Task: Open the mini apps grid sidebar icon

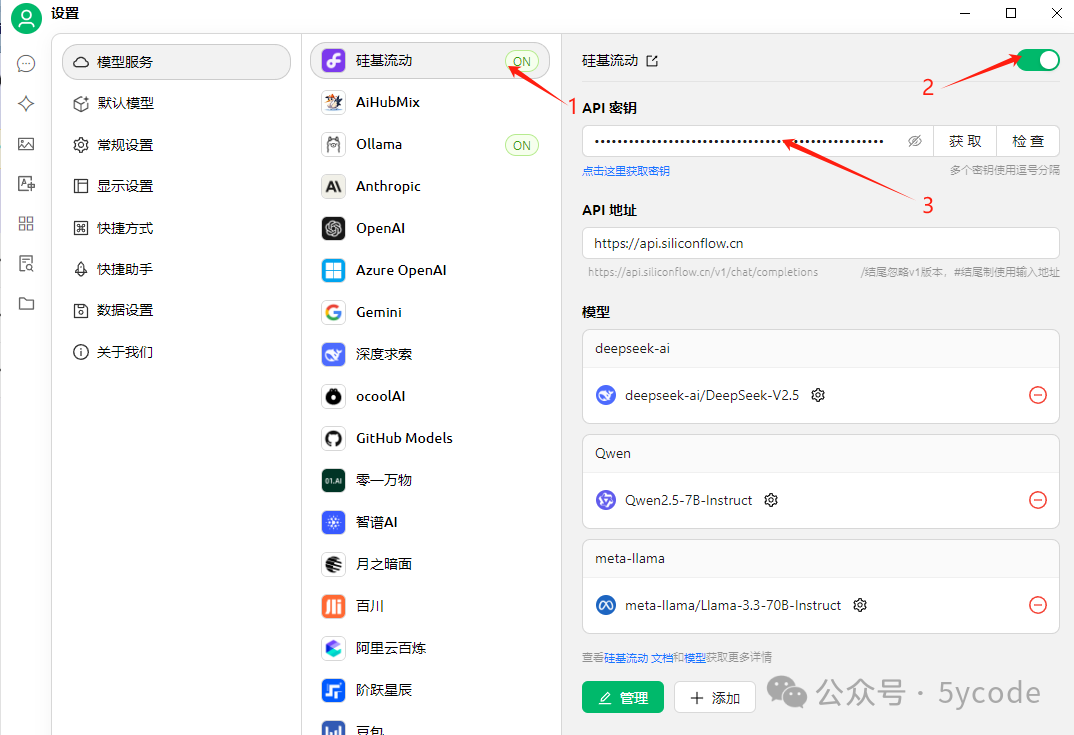Action: click(x=26, y=223)
